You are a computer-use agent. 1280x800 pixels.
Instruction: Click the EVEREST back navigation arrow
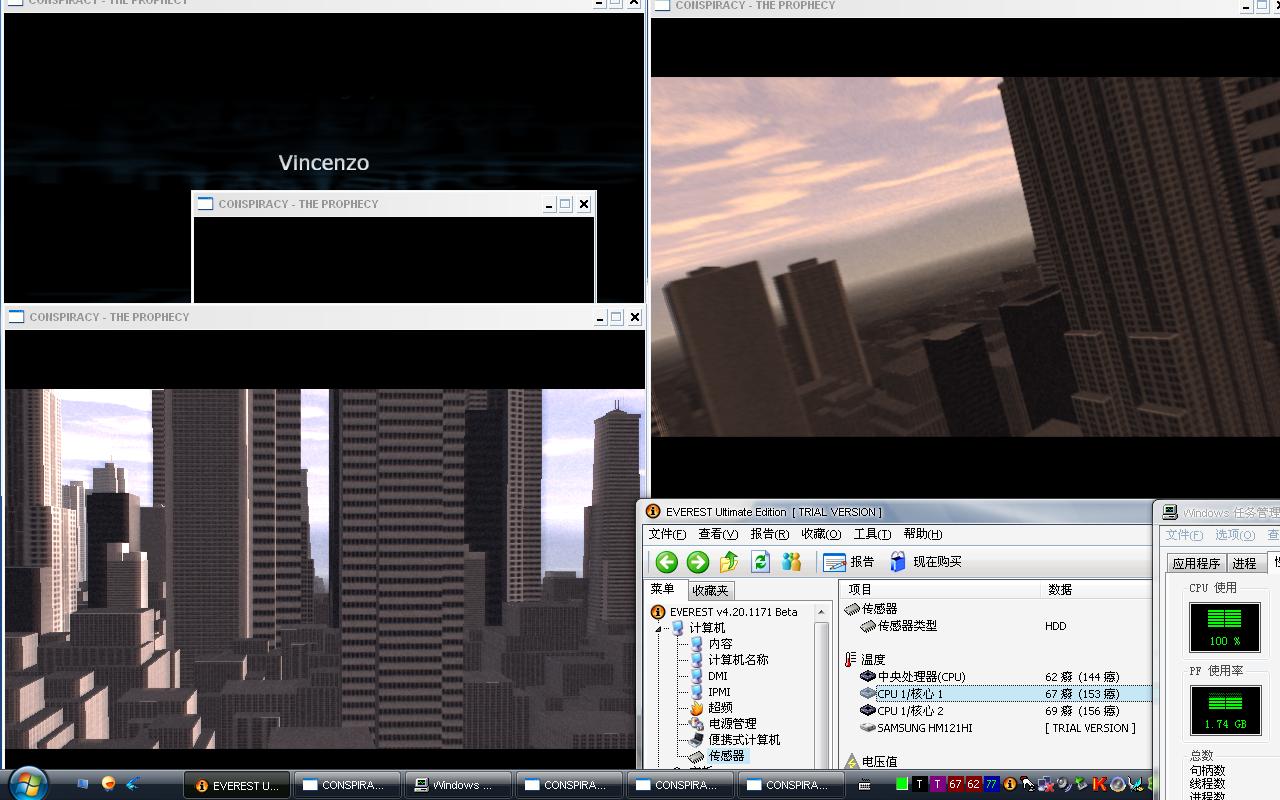pos(667,562)
